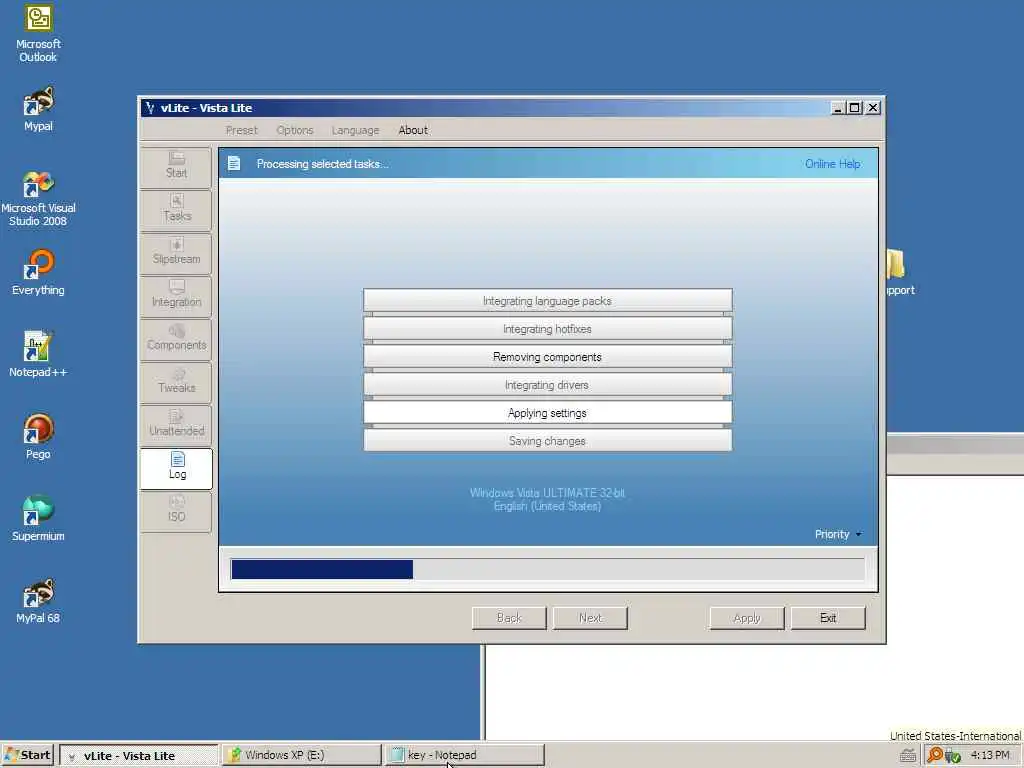Select the Notepad++ desktop shortcut

(x=38, y=355)
